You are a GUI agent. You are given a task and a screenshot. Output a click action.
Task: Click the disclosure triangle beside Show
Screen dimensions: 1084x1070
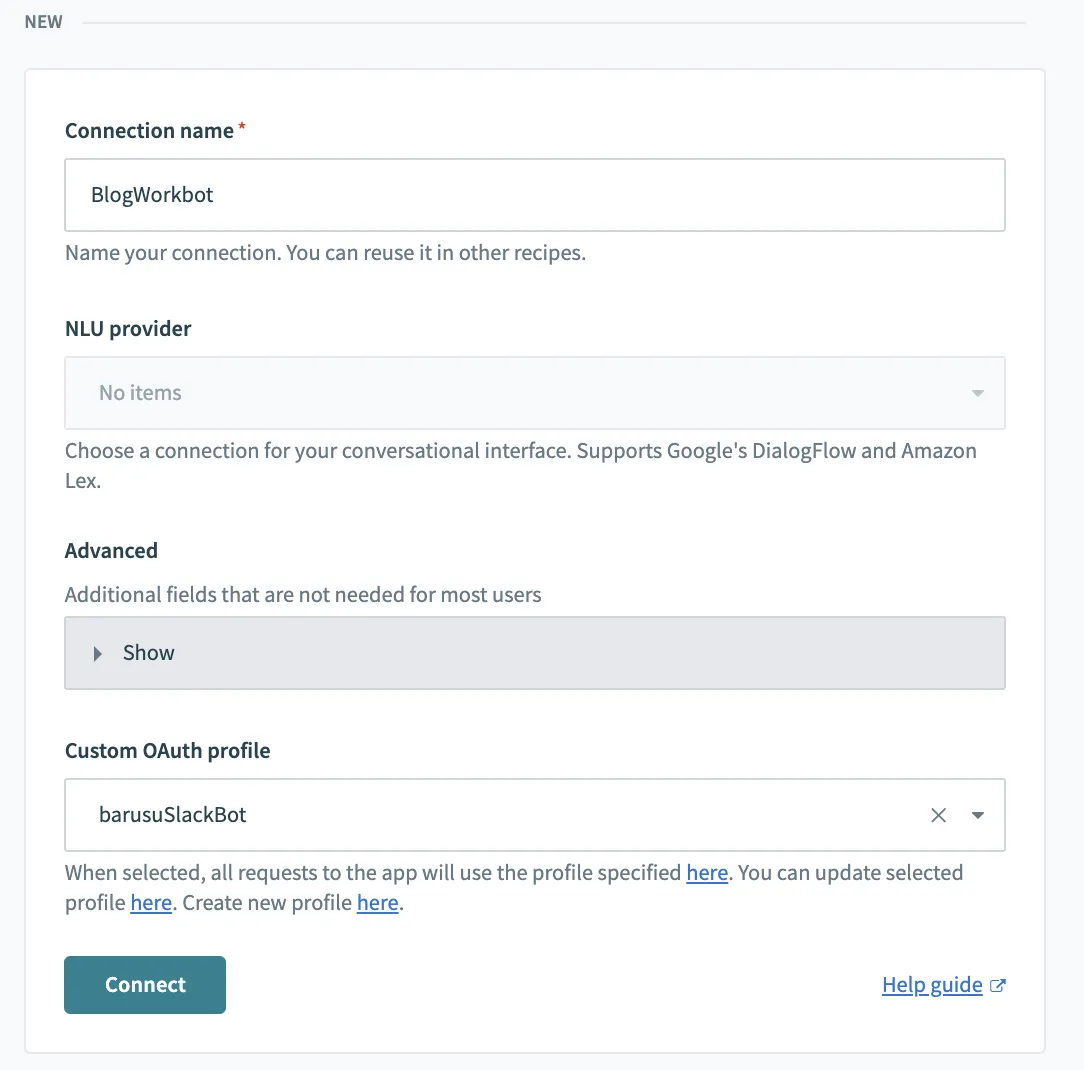pos(98,653)
